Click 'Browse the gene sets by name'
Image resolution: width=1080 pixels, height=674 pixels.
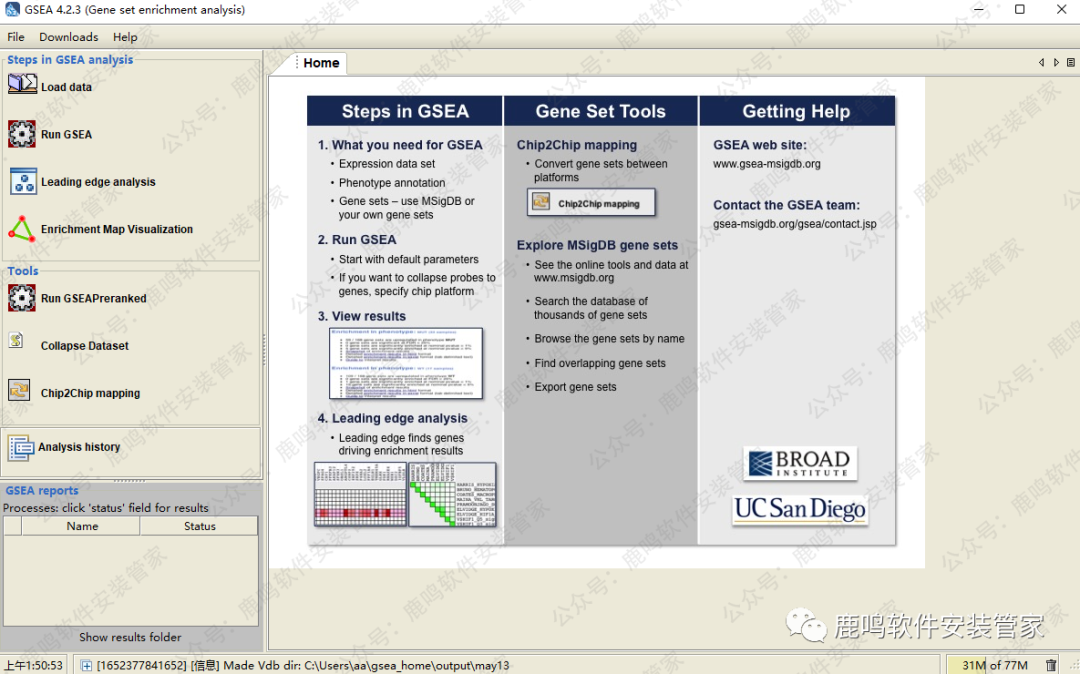[x=610, y=339]
